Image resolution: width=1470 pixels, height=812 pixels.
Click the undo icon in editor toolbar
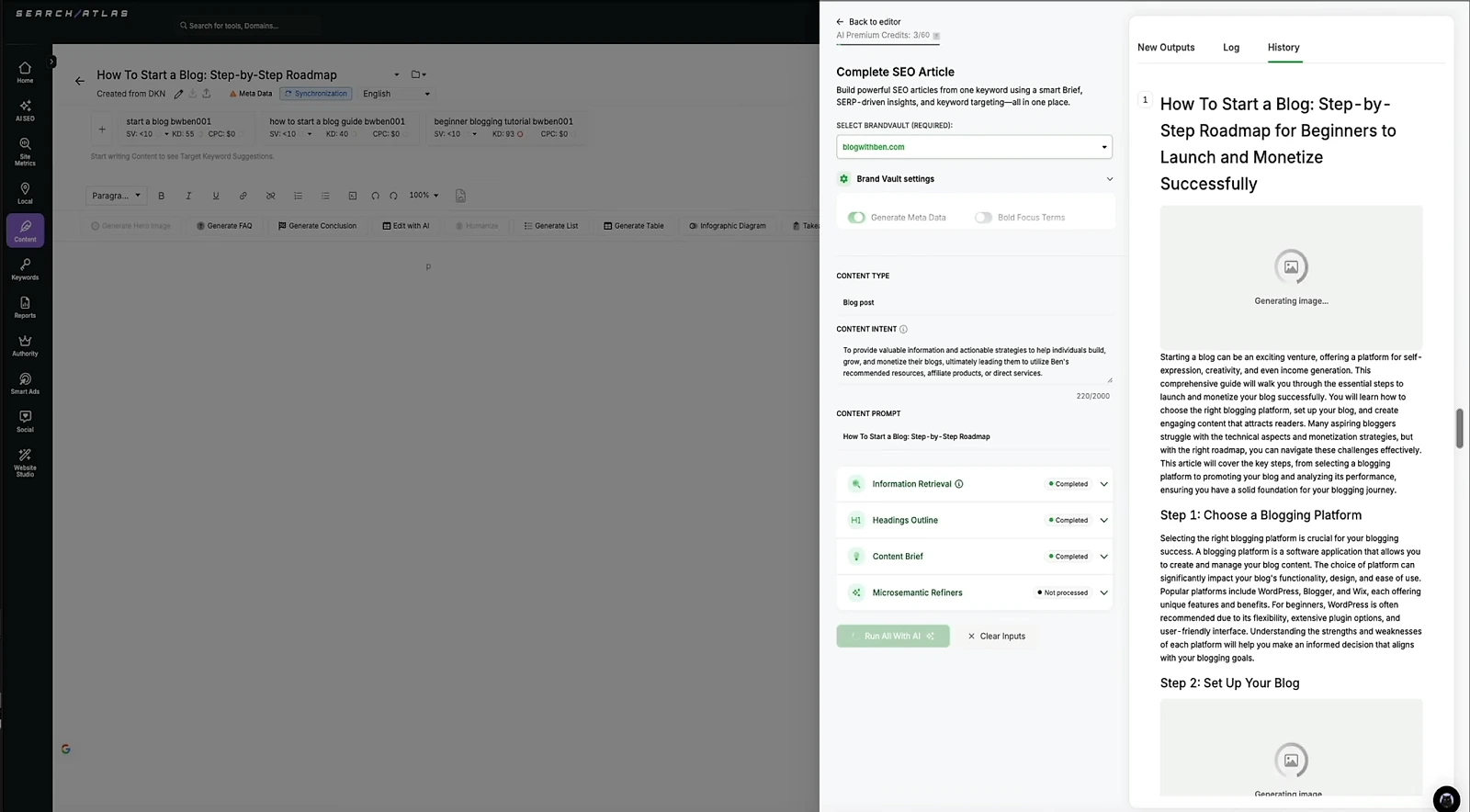(375, 196)
